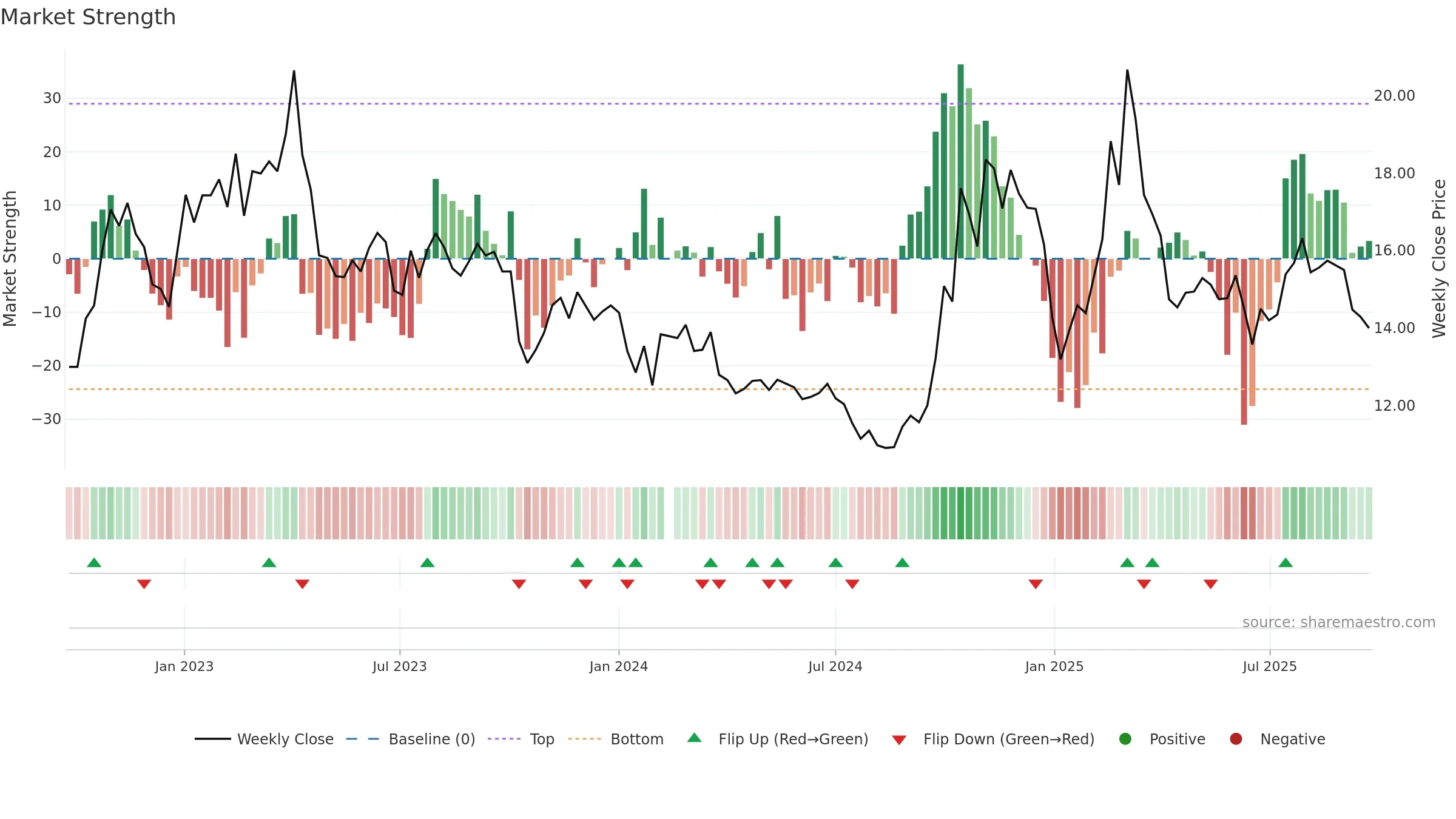
Task: Click the 20.00 price axis label
Action: click(1394, 96)
